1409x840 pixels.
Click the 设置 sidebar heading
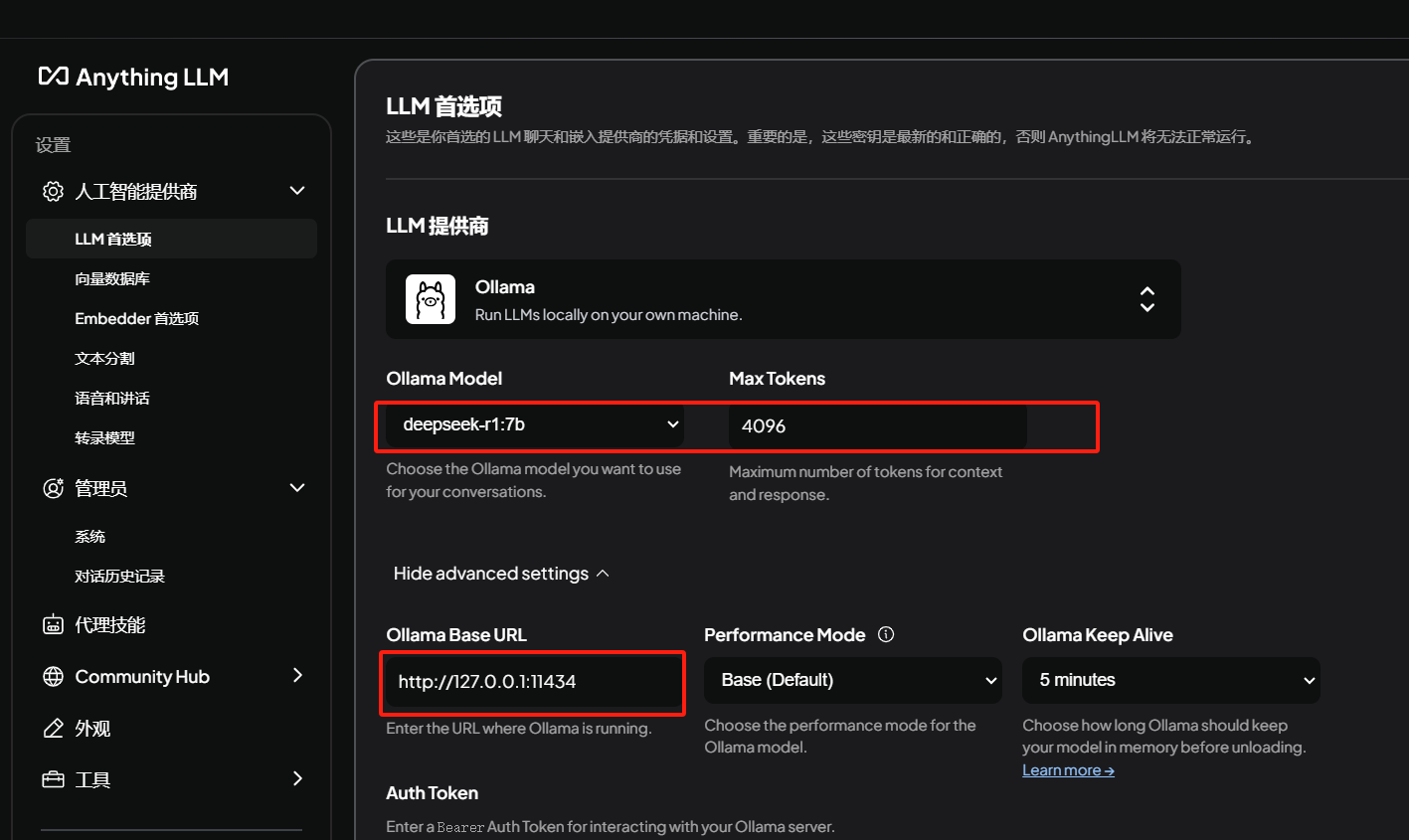click(54, 145)
